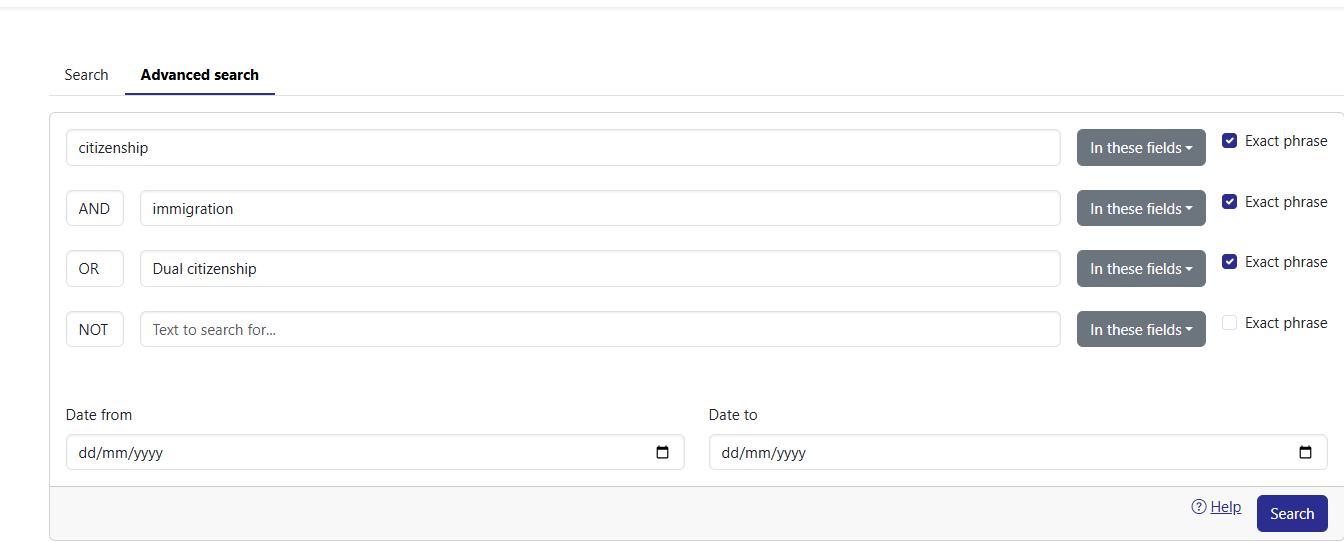The image size is (1344, 542).
Task: Click the AND operator button
Action: tap(95, 209)
